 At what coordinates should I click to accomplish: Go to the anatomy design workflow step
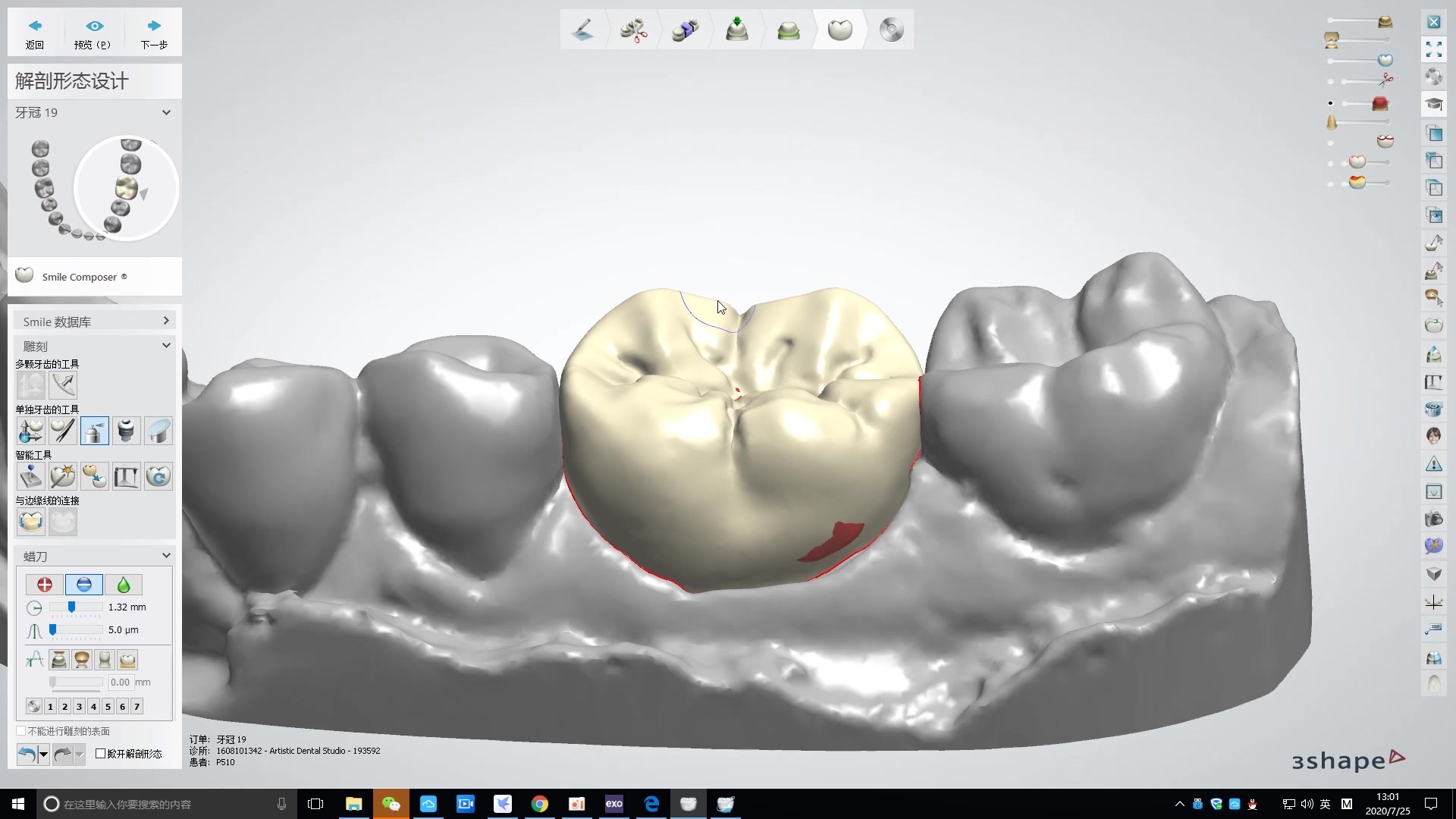coord(839,30)
